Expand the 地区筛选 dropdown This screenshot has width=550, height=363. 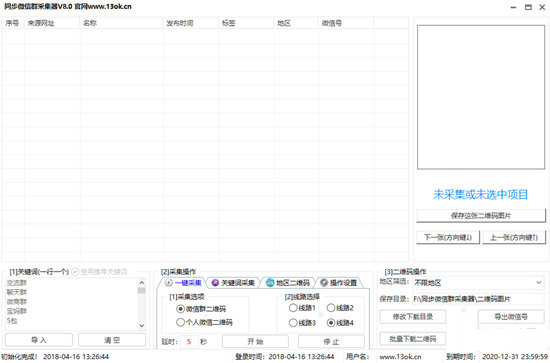click(x=478, y=283)
